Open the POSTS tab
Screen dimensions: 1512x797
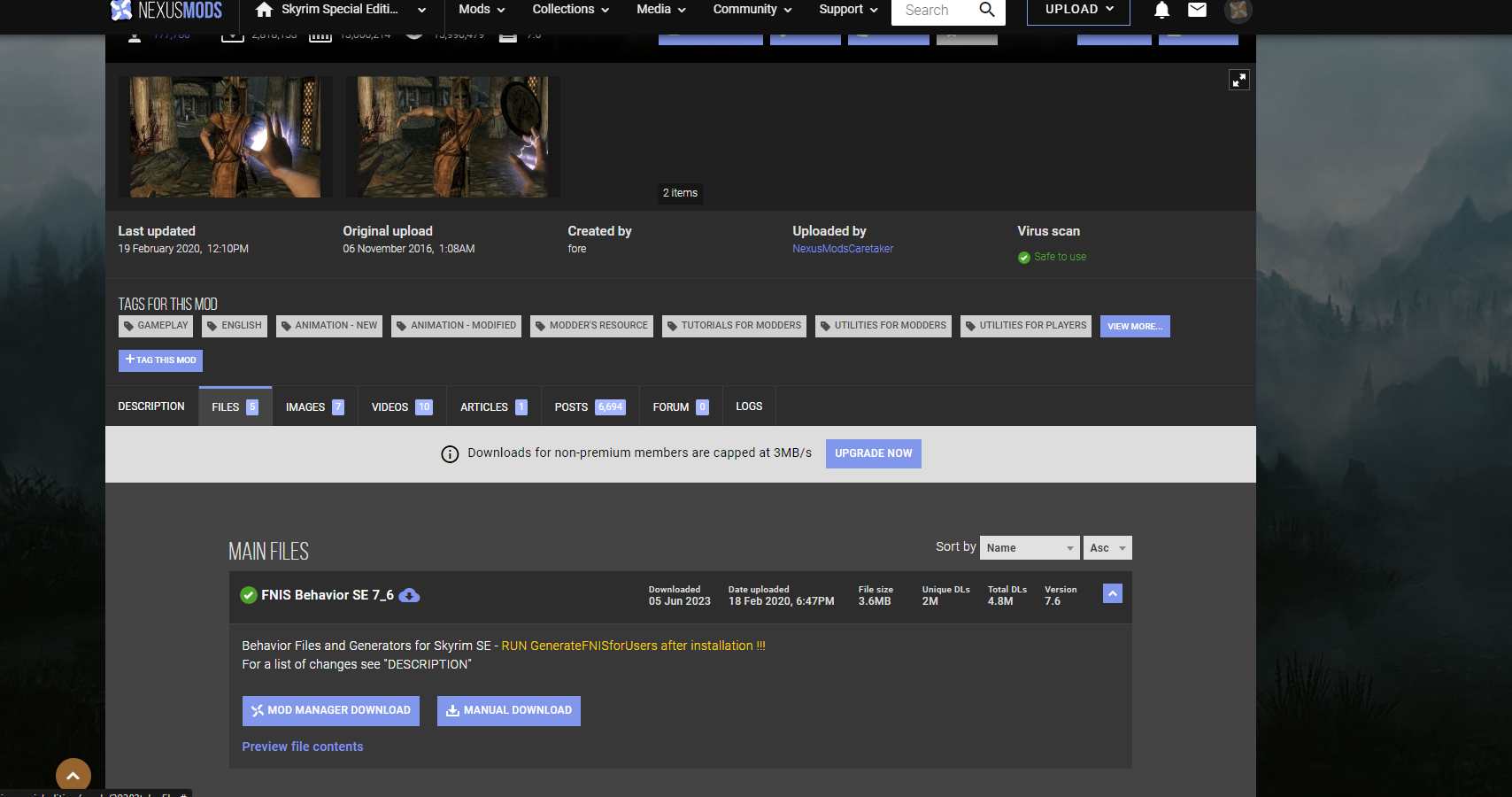pyautogui.click(x=590, y=406)
